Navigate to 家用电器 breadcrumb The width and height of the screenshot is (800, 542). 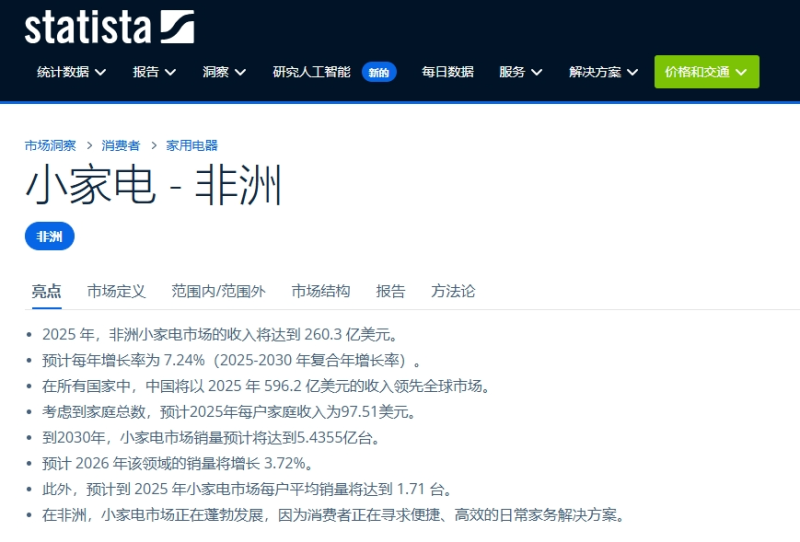191,145
